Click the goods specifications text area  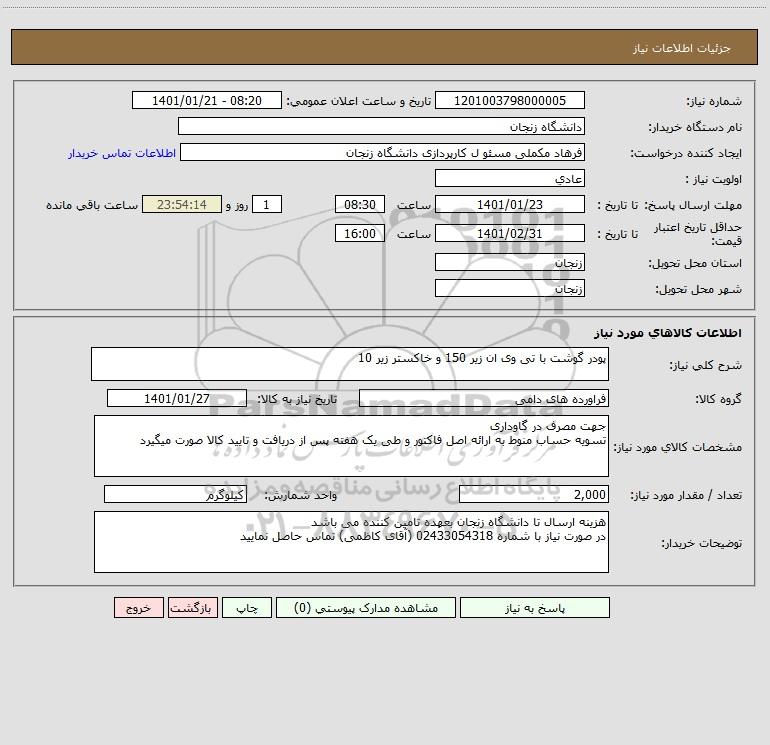pos(351,446)
